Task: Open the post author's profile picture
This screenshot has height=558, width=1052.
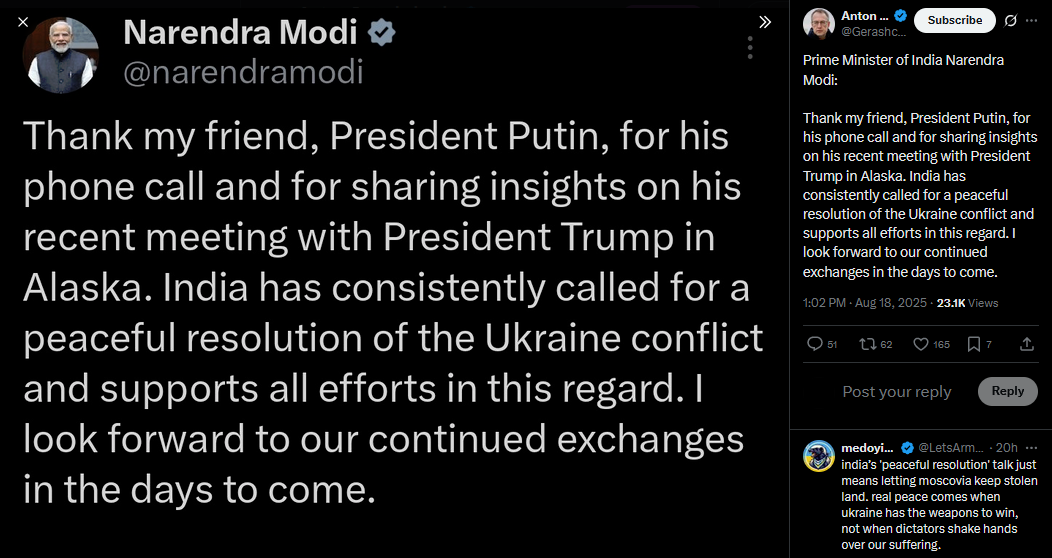Action: click(819, 24)
